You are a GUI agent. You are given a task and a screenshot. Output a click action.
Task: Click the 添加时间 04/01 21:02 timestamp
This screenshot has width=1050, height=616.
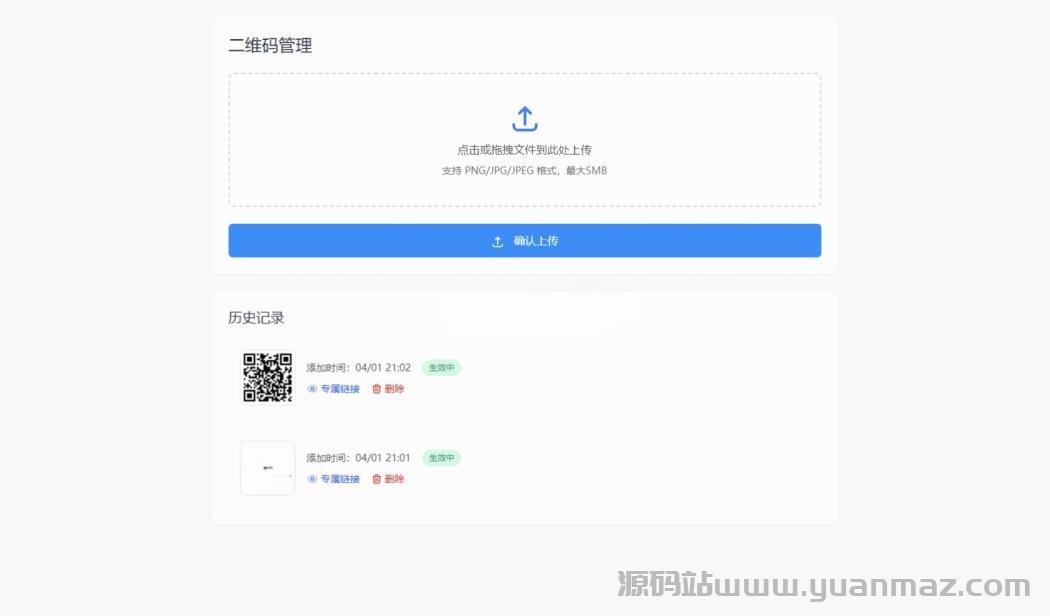coord(358,368)
